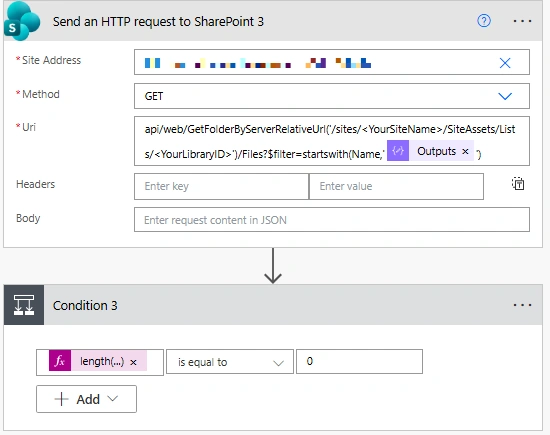550x435 pixels.
Task: Click the Condition 3 control icon
Action: coord(24,305)
